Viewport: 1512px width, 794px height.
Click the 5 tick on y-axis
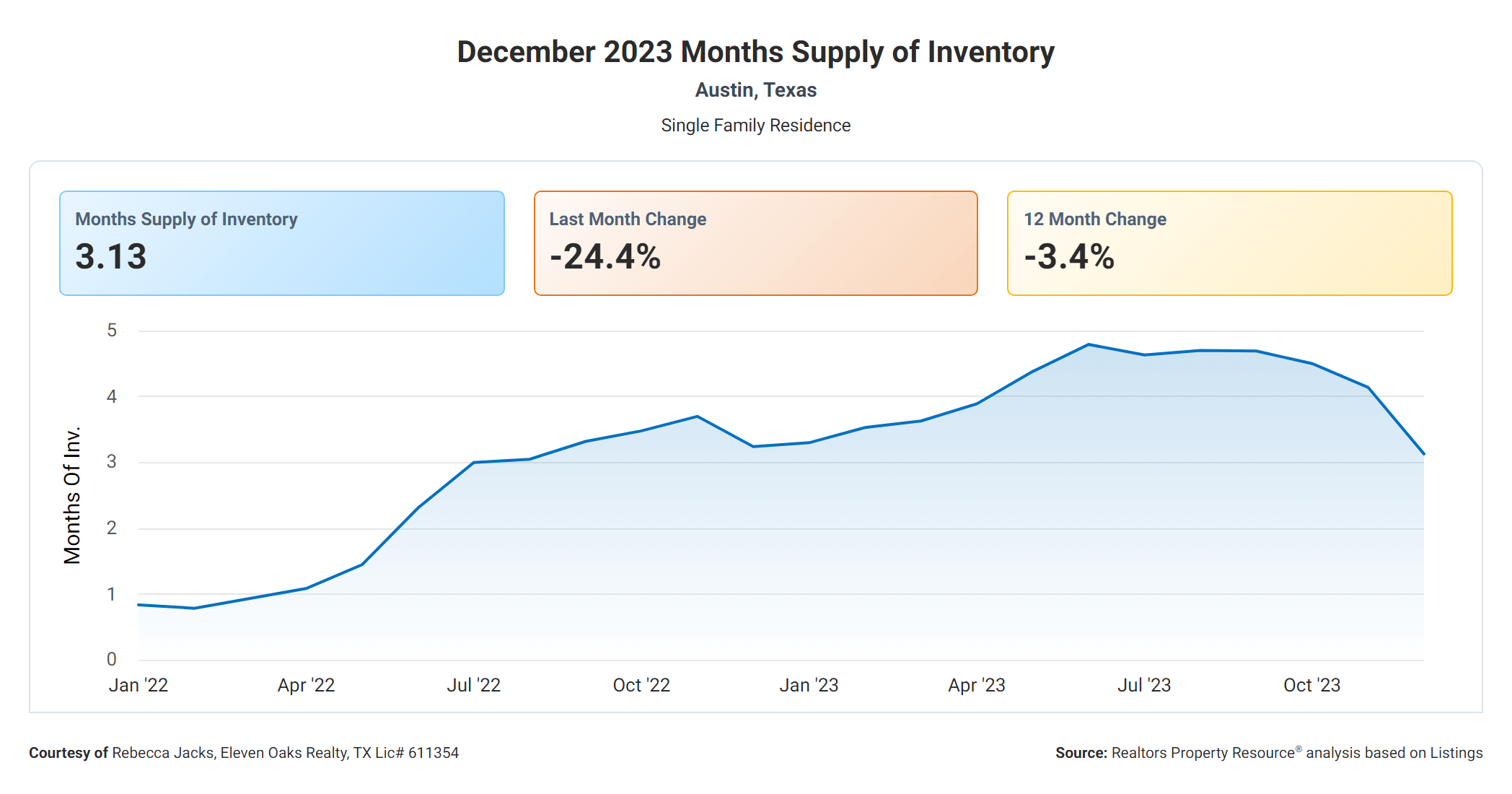(x=112, y=331)
